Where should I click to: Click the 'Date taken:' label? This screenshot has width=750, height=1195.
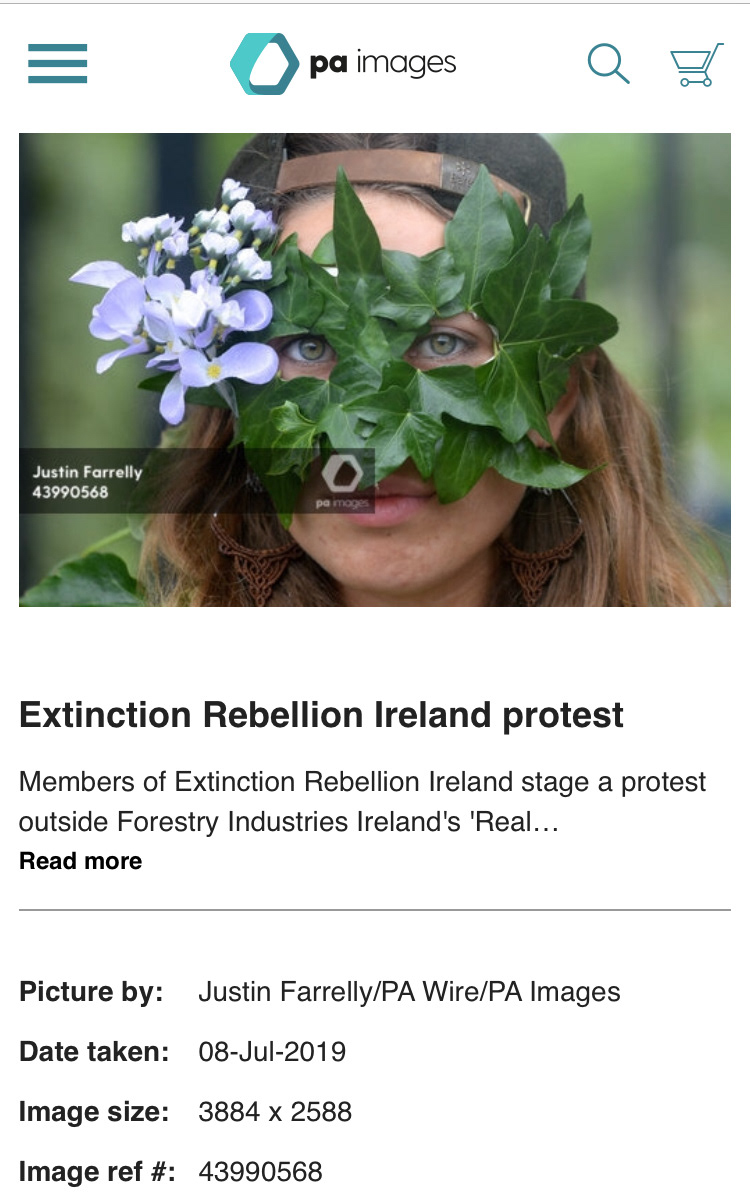(94, 1052)
